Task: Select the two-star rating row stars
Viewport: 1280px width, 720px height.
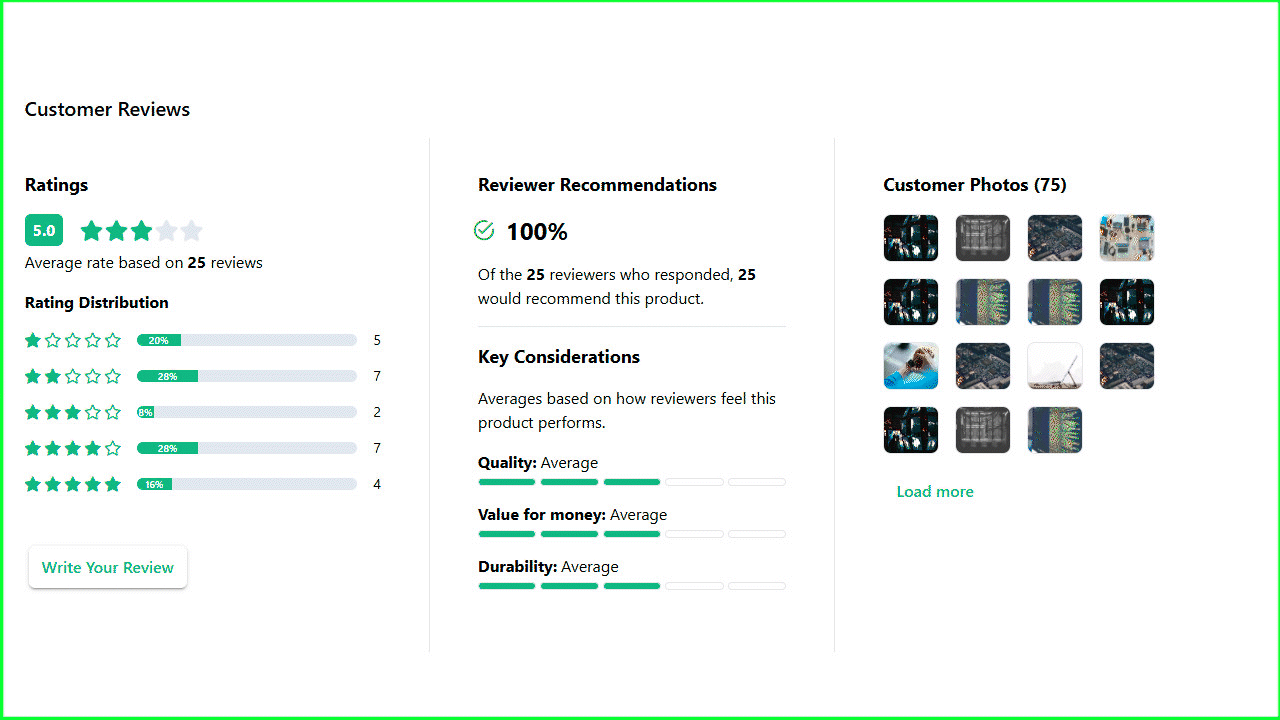Action: [73, 376]
